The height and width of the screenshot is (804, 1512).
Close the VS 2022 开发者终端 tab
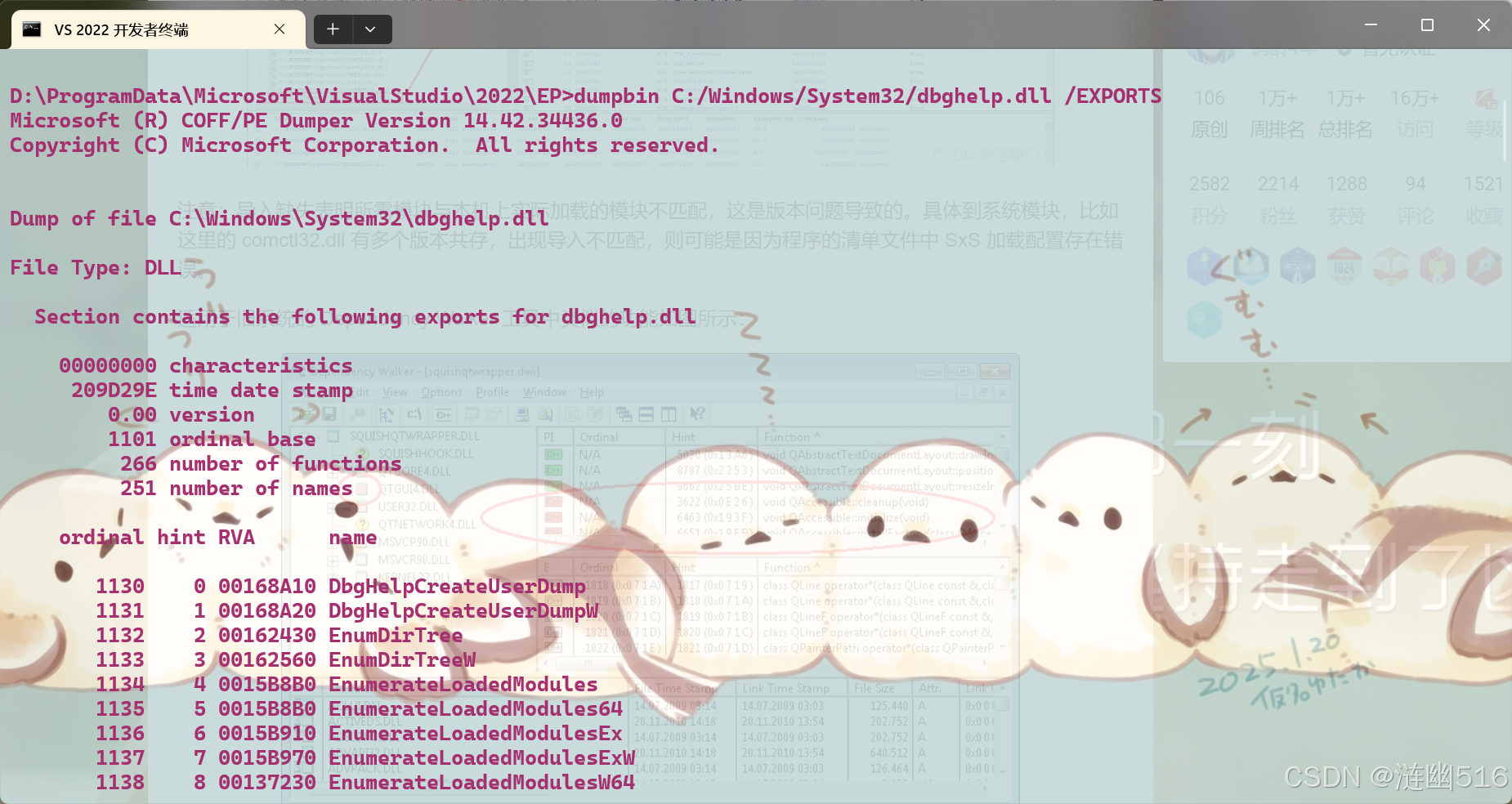(280, 29)
